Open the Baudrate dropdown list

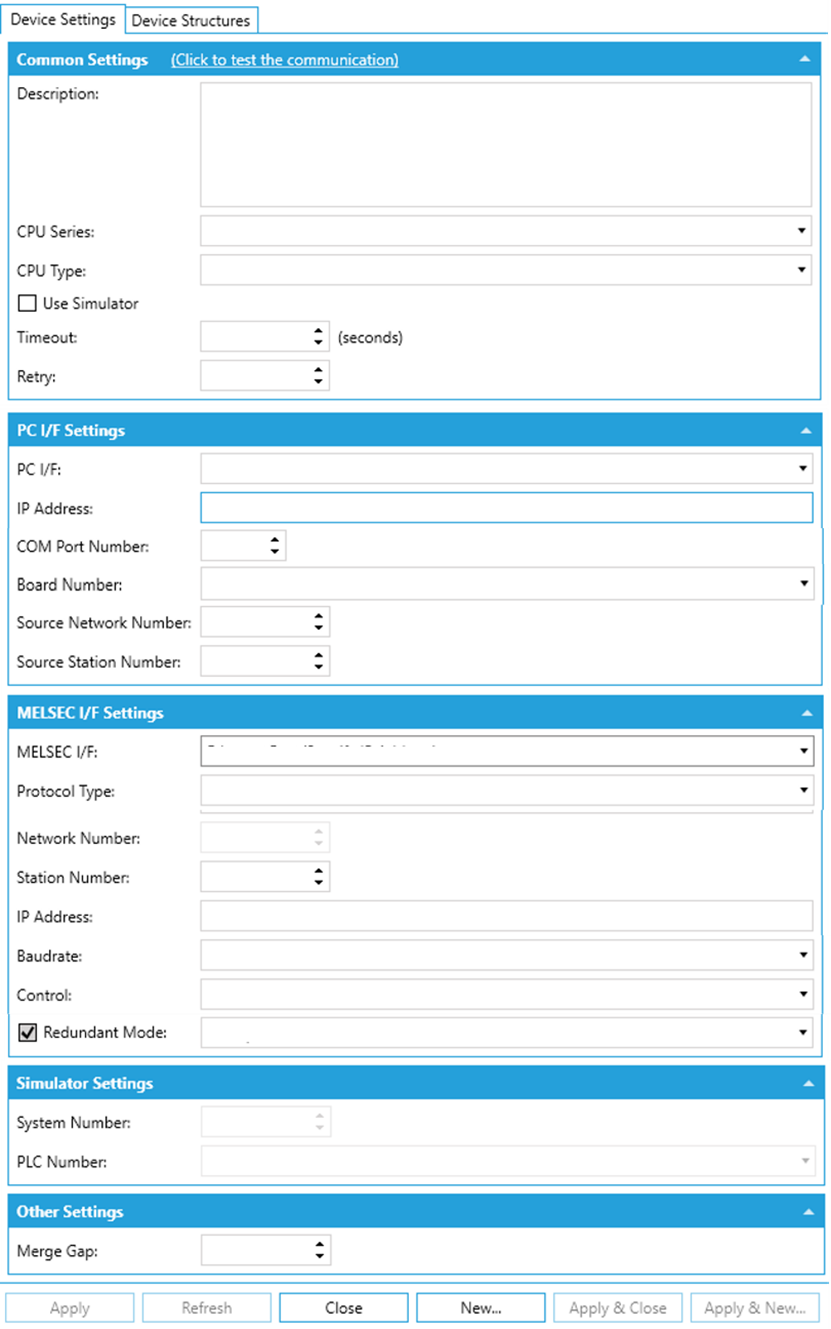[804, 956]
